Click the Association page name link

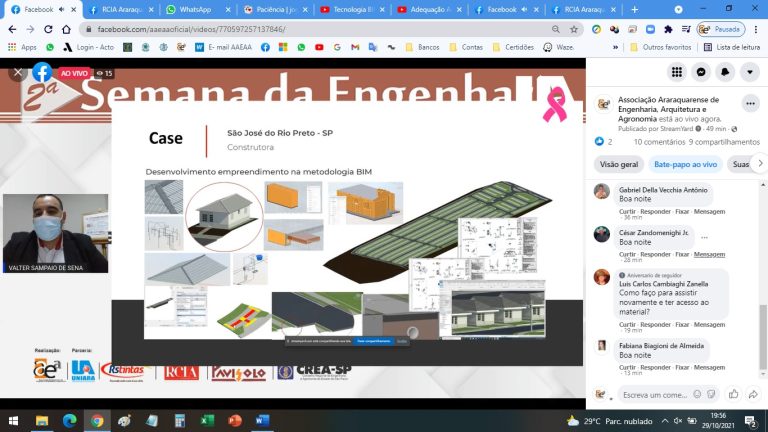tap(668, 109)
